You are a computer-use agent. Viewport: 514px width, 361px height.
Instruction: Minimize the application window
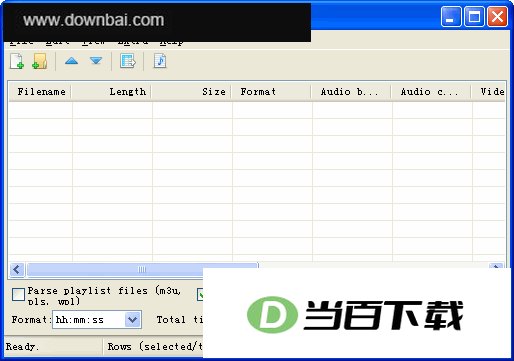451,16
